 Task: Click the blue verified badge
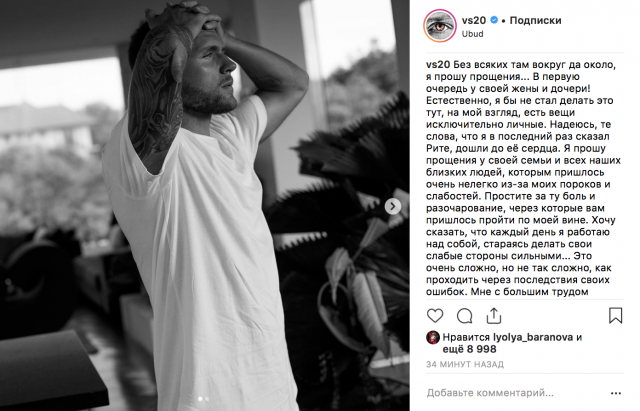(494, 20)
